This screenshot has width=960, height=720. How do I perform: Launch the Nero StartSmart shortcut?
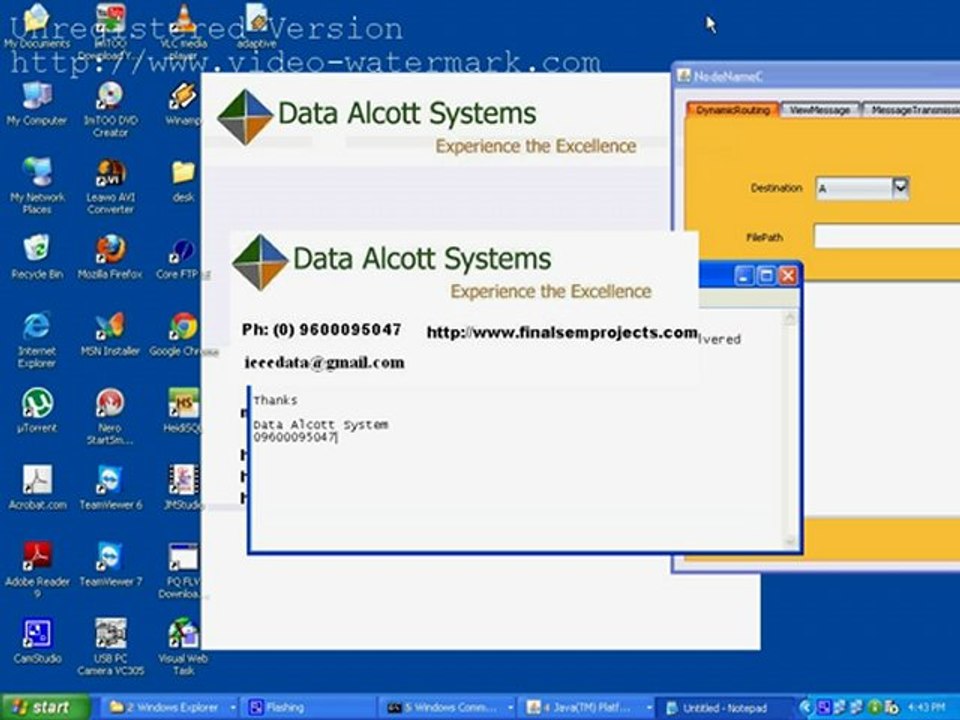point(110,416)
